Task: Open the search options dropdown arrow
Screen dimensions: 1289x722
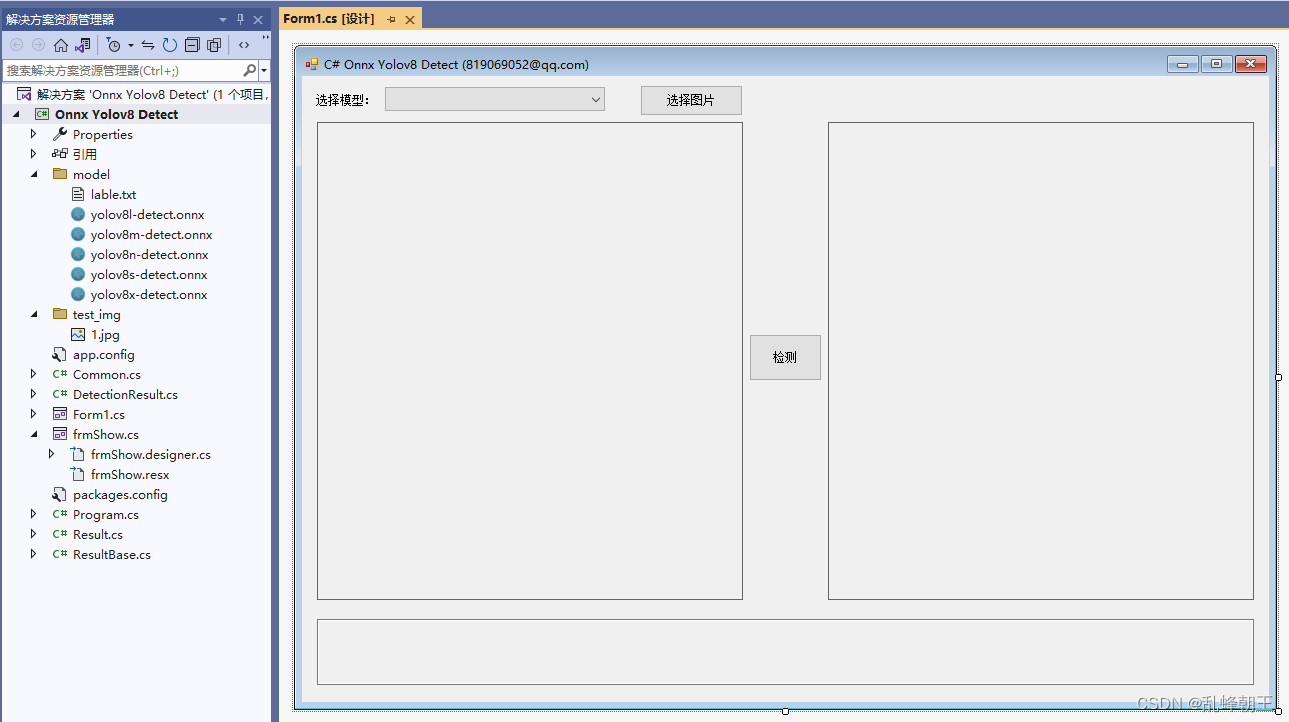Action: tap(264, 71)
